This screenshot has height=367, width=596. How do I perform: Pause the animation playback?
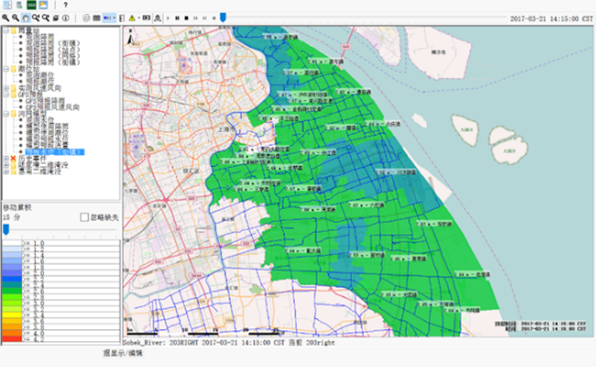(x=177, y=18)
